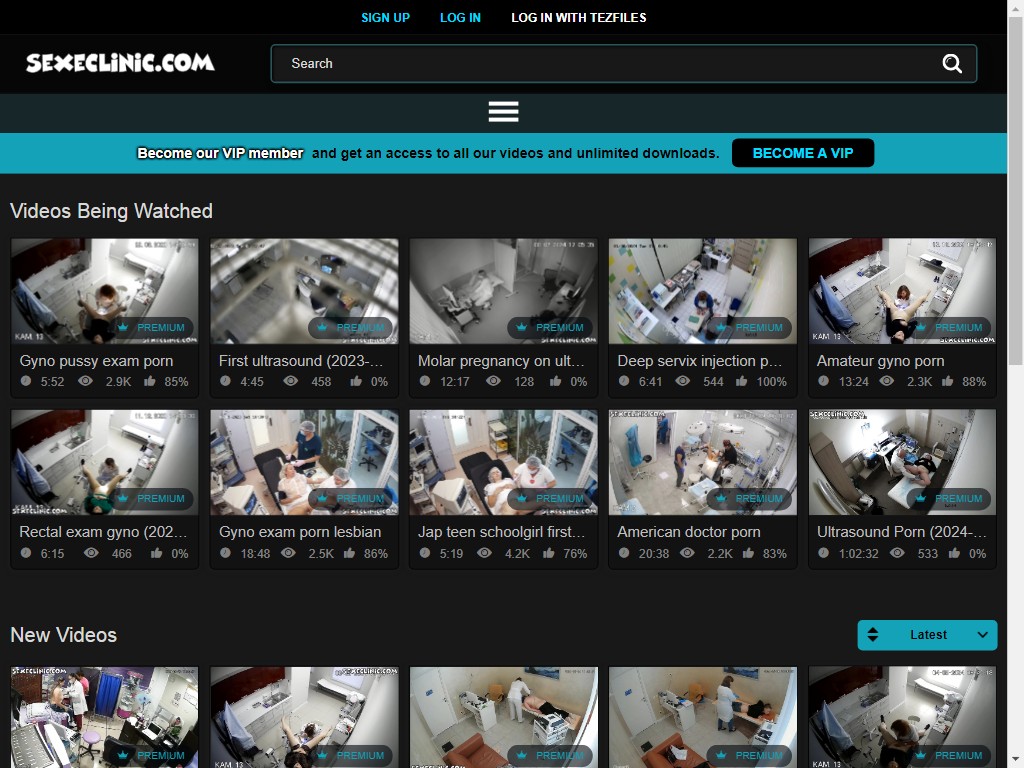Choose LOG IN WITH TEZFILES
Screen dimensions: 1024x768
[x=579, y=18]
